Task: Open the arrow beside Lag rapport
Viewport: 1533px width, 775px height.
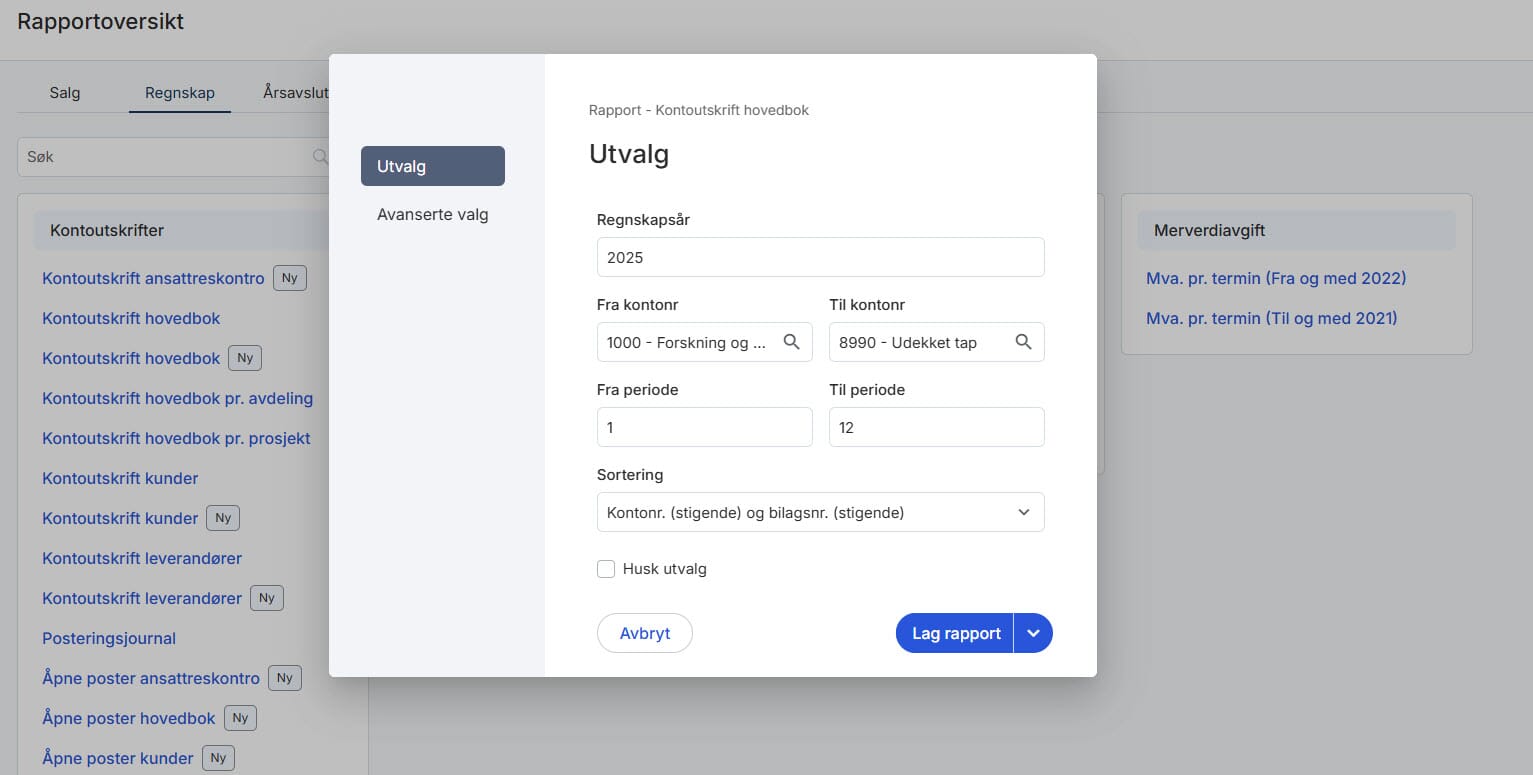Action: (1033, 633)
